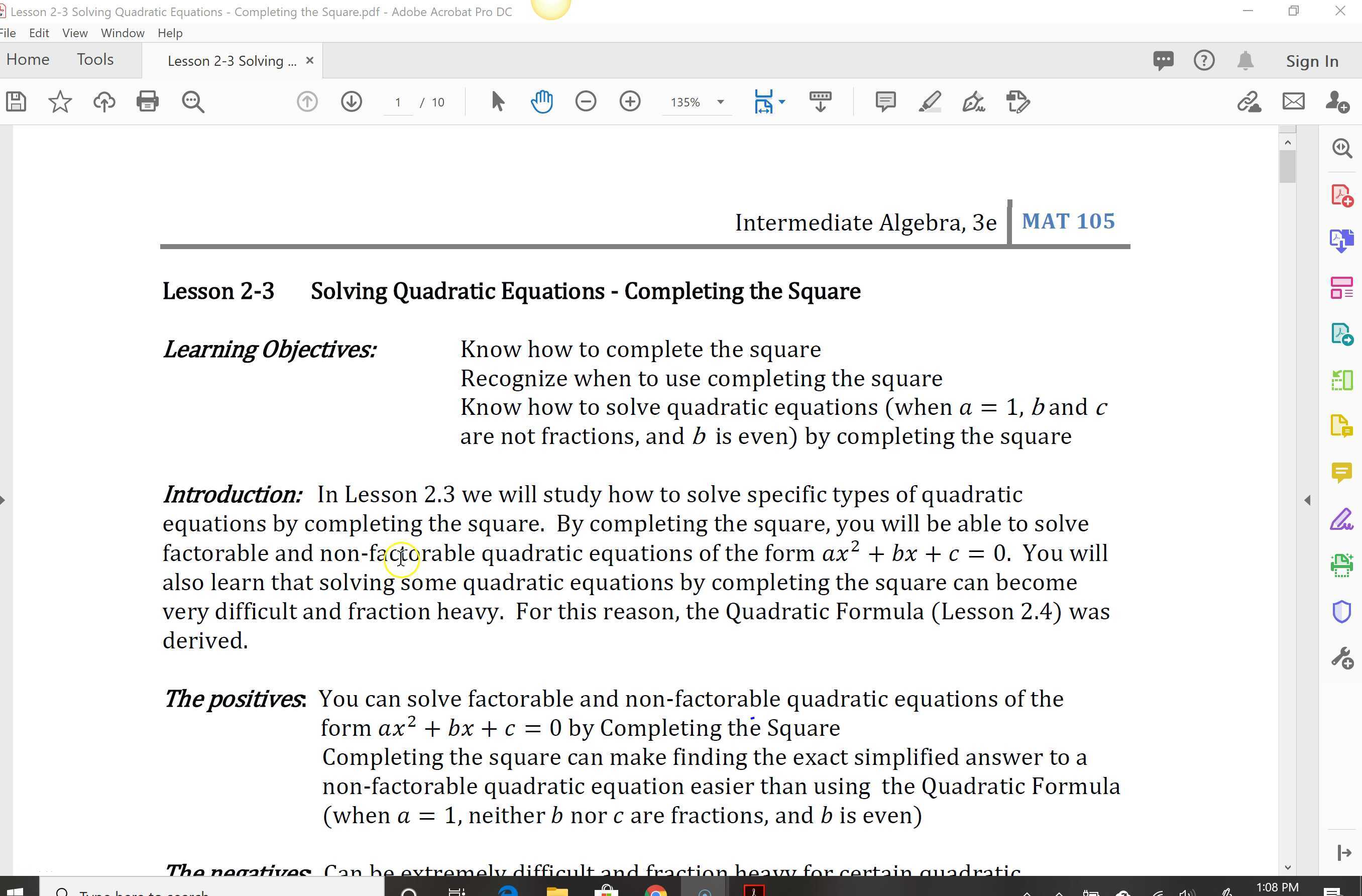
Task: Open the Home view
Action: [28, 59]
